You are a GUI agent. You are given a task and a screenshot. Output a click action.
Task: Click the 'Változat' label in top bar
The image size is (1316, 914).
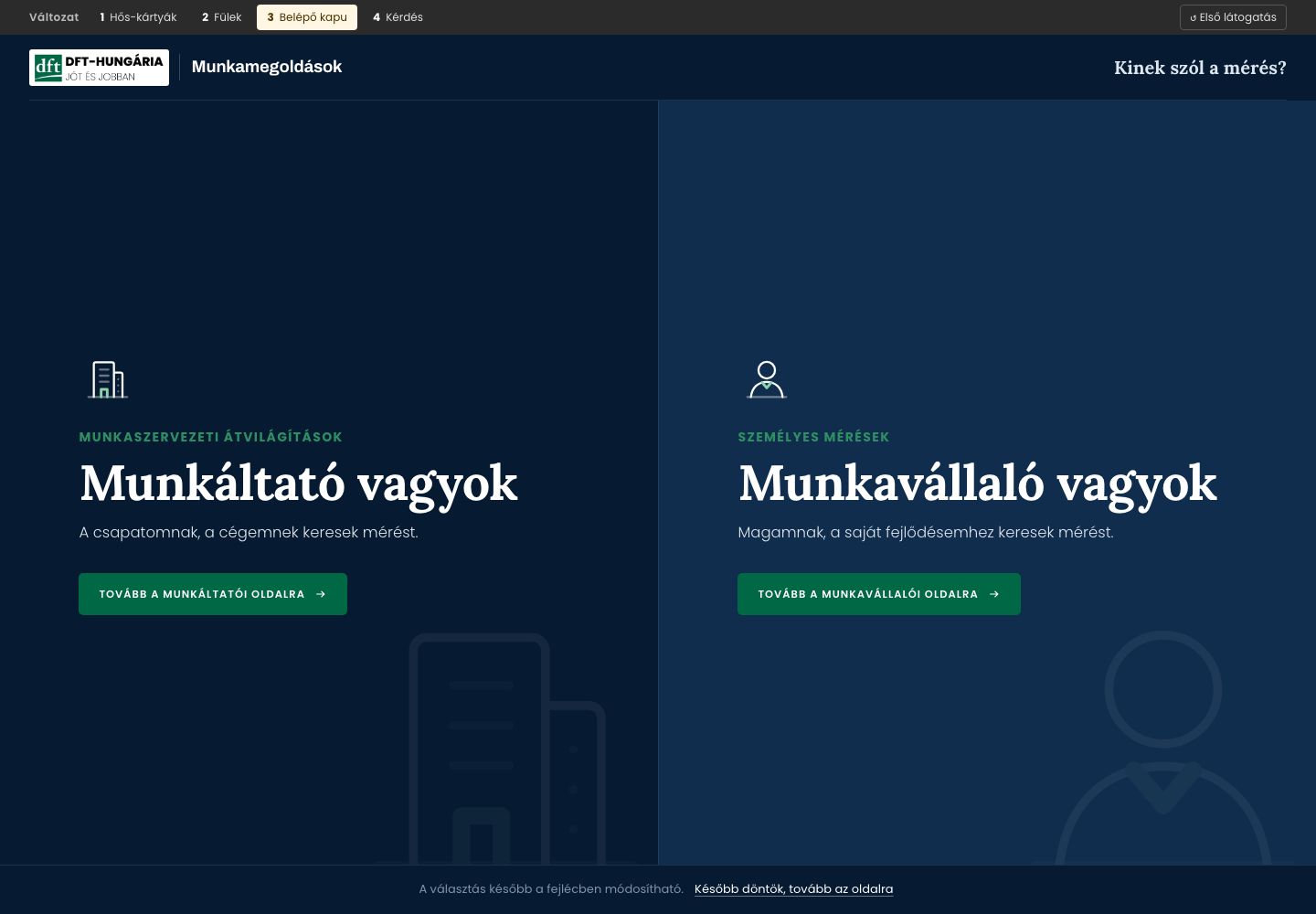click(54, 17)
